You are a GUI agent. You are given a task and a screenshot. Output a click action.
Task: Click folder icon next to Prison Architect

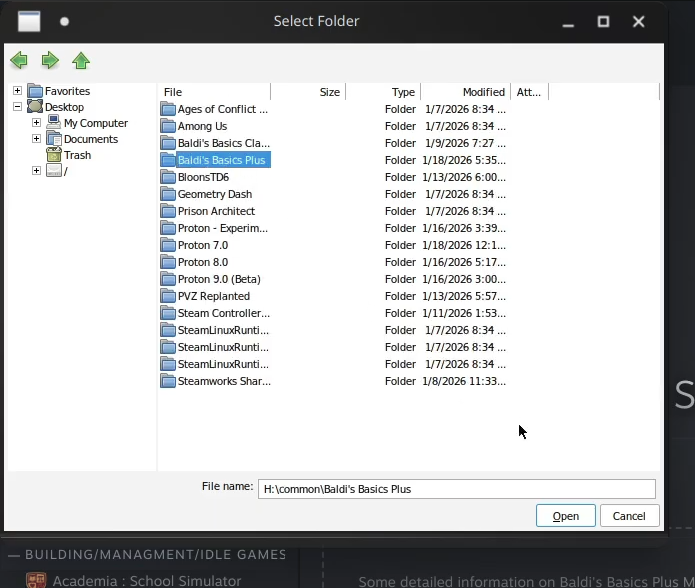pos(168,211)
